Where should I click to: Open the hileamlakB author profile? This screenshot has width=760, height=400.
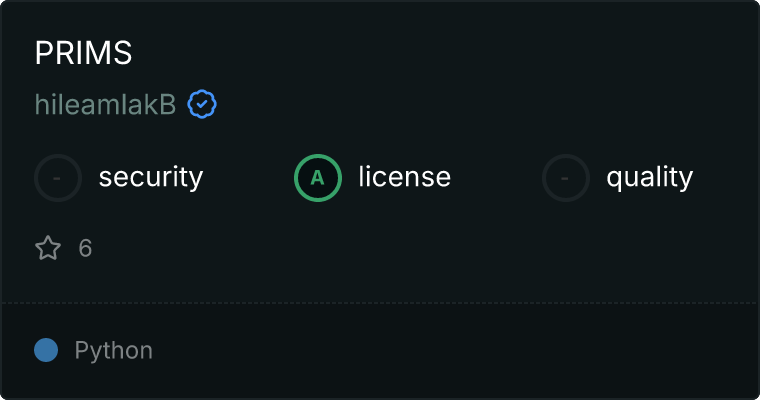pyautogui.click(x=105, y=104)
